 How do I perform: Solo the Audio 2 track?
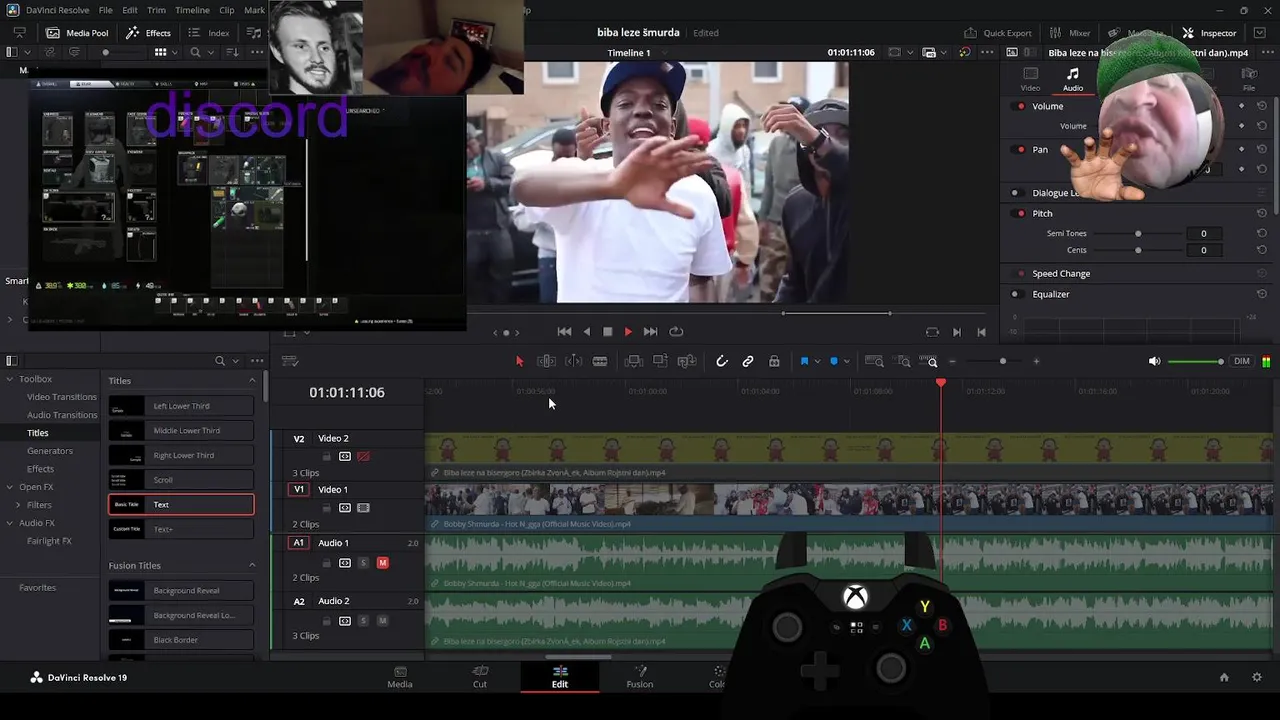point(363,621)
